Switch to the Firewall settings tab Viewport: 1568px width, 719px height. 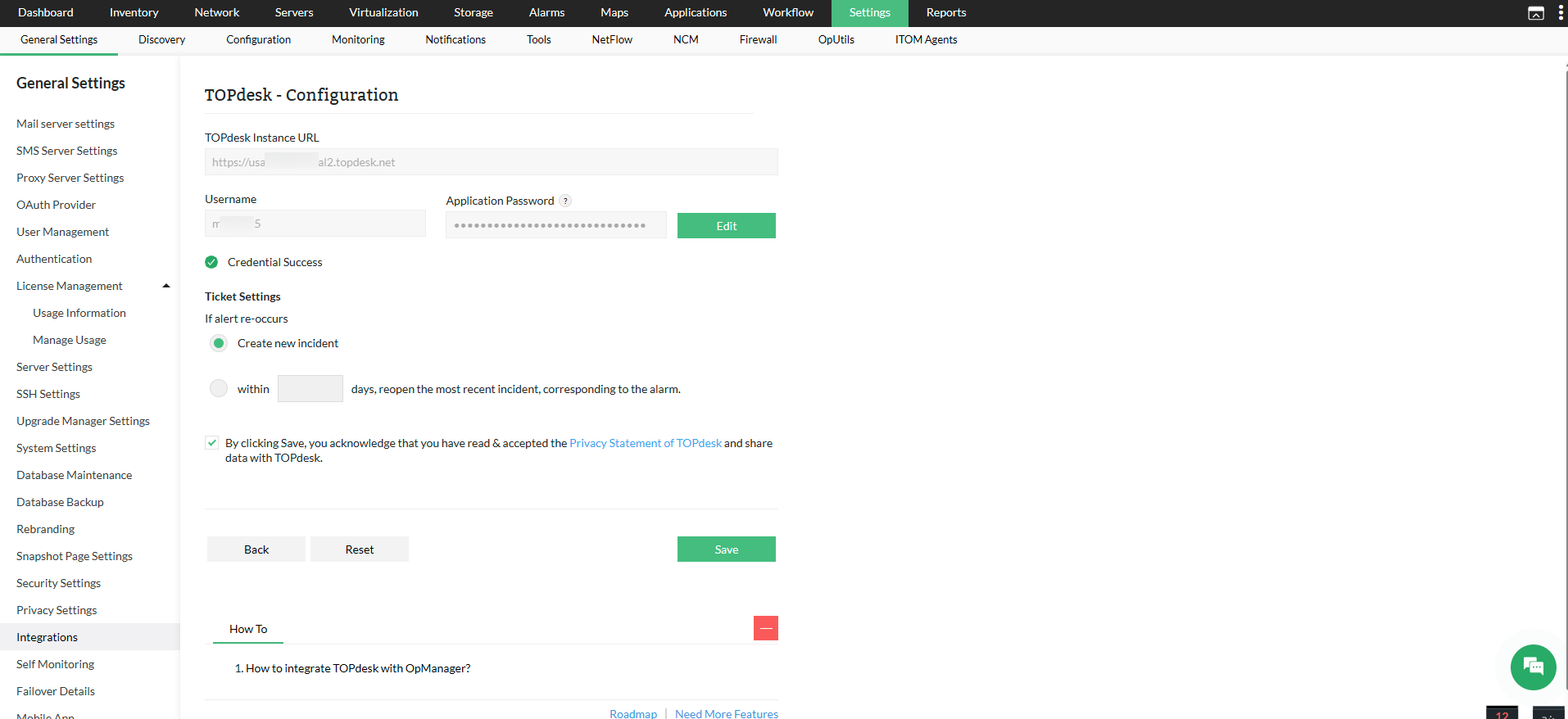[x=758, y=39]
